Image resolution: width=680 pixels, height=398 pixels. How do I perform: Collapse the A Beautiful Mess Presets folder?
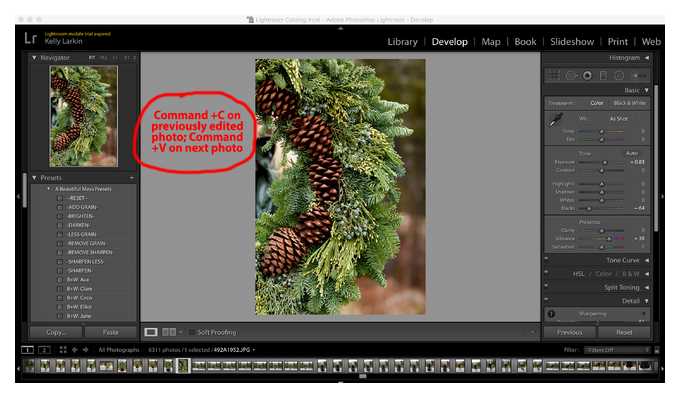[49, 189]
